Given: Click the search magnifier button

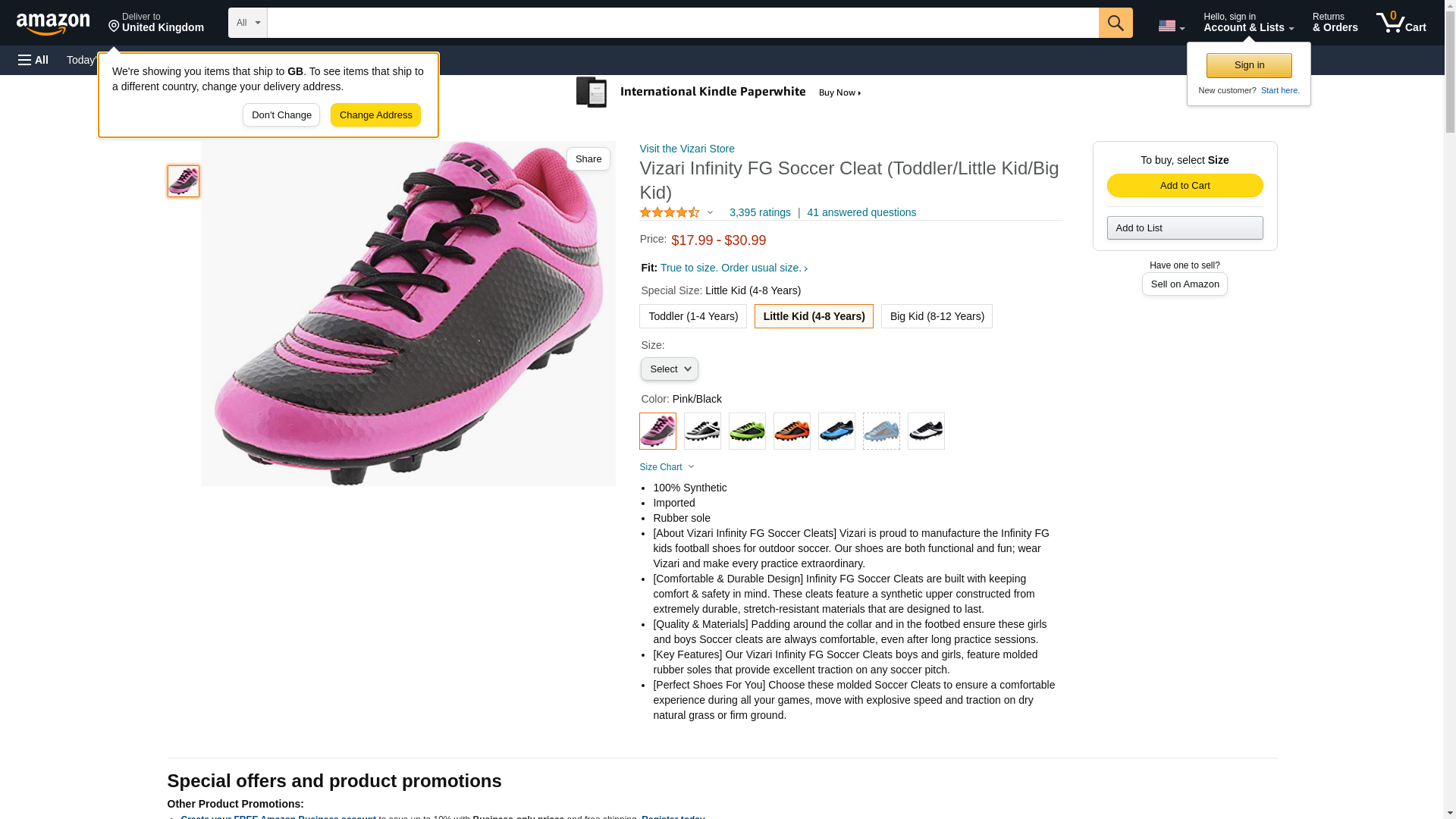Looking at the screenshot, I should pos(1115,23).
